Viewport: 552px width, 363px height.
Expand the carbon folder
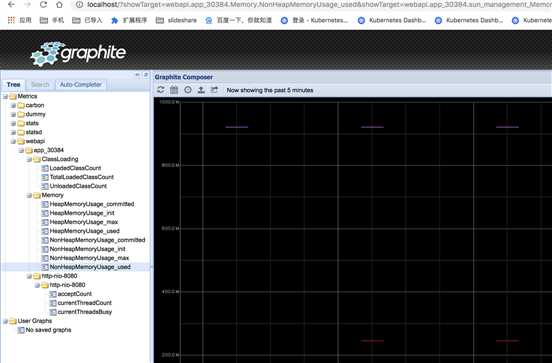tap(13, 105)
